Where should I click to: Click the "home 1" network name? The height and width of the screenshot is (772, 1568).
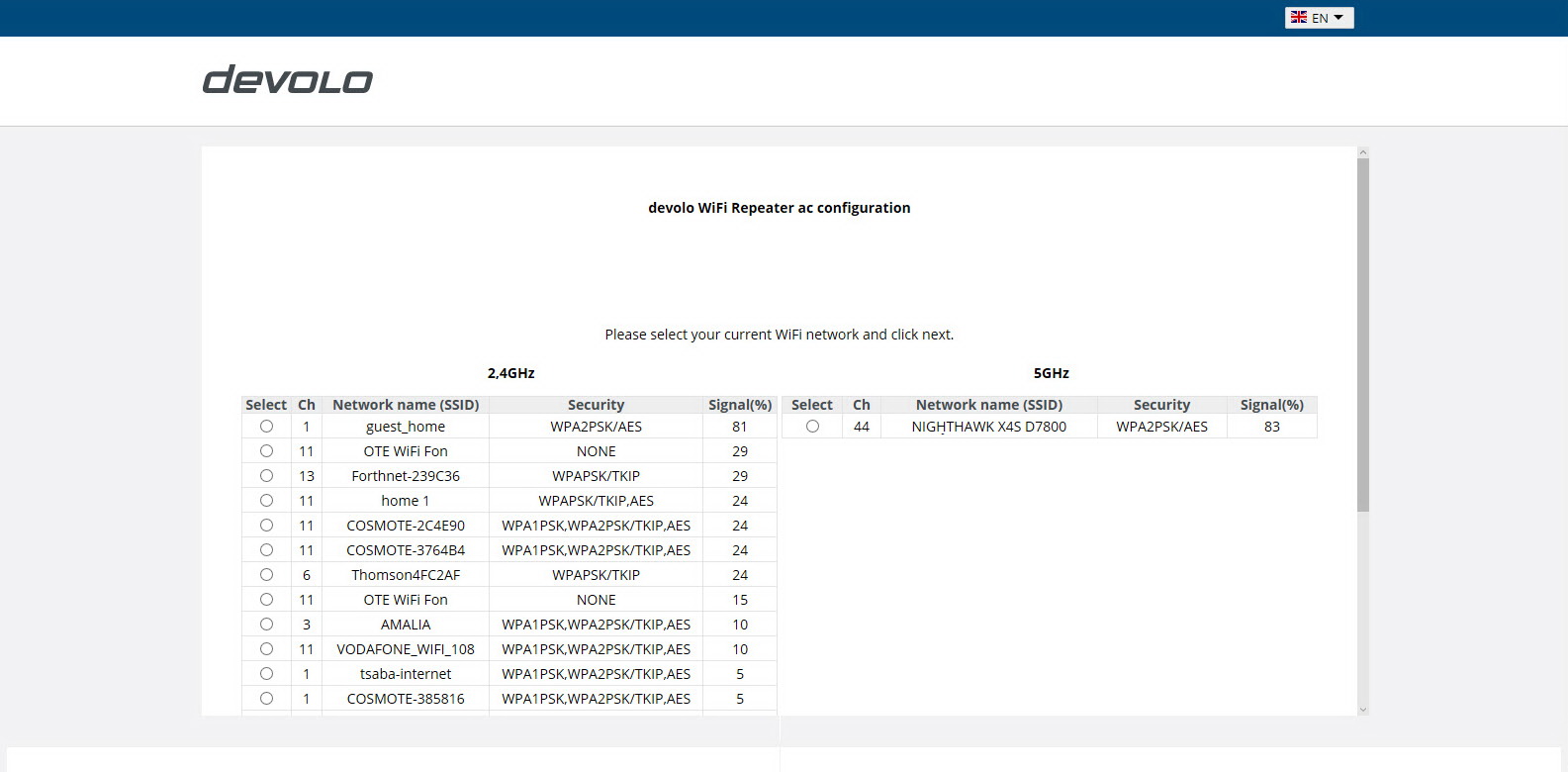pyautogui.click(x=406, y=501)
